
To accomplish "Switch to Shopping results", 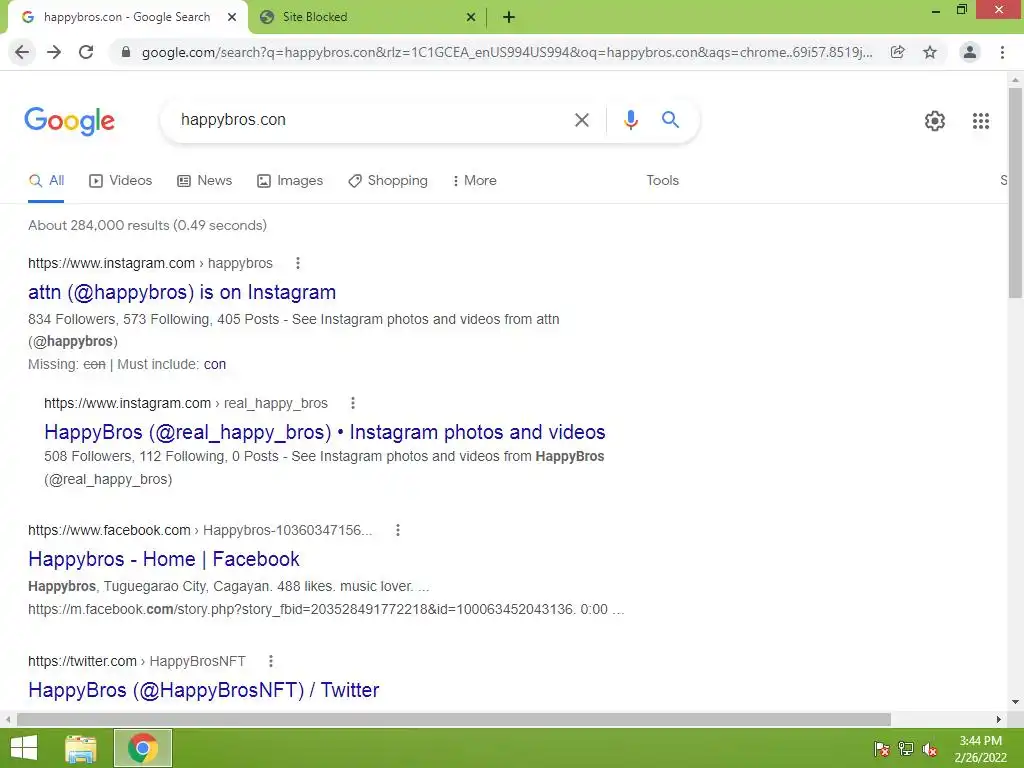I will point(388,181).
